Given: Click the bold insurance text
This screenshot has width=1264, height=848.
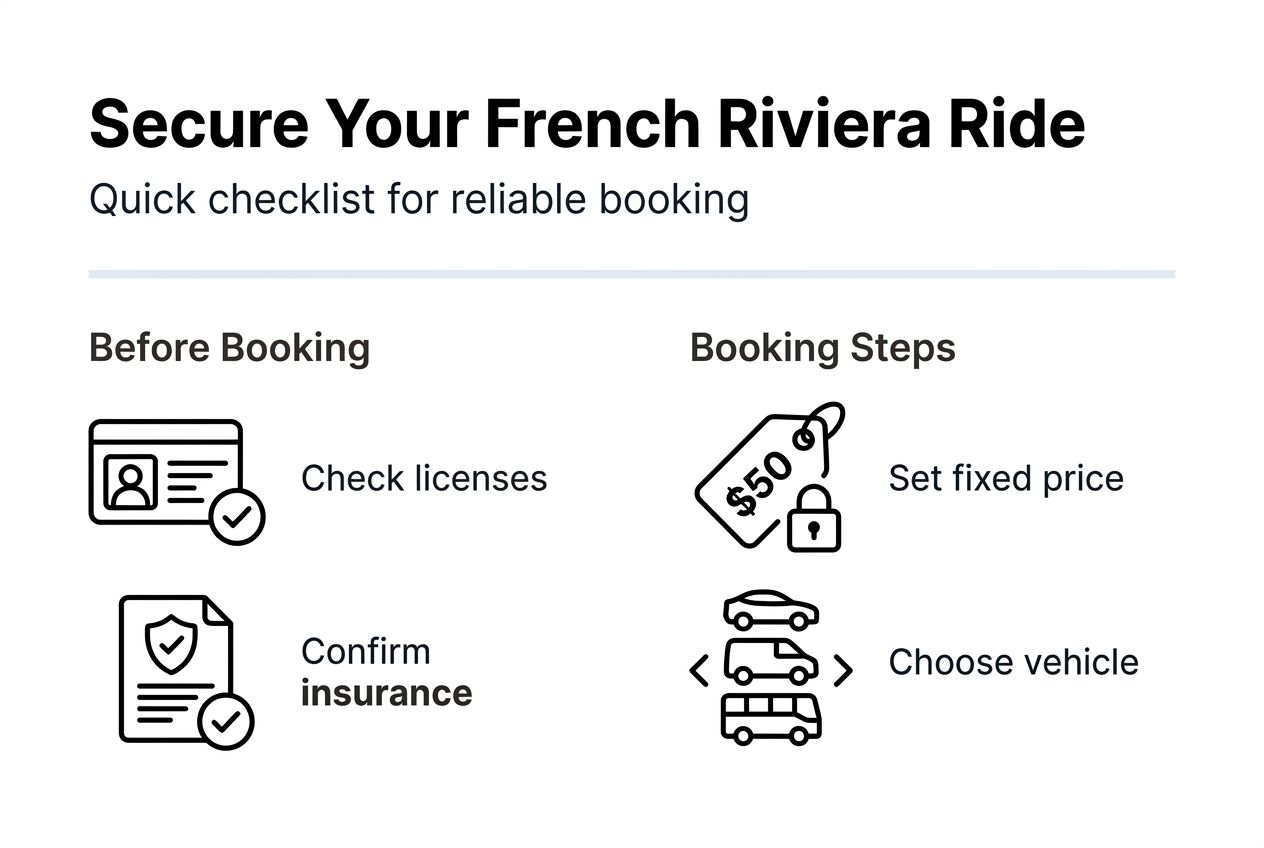Looking at the screenshot, I should 386,693.
